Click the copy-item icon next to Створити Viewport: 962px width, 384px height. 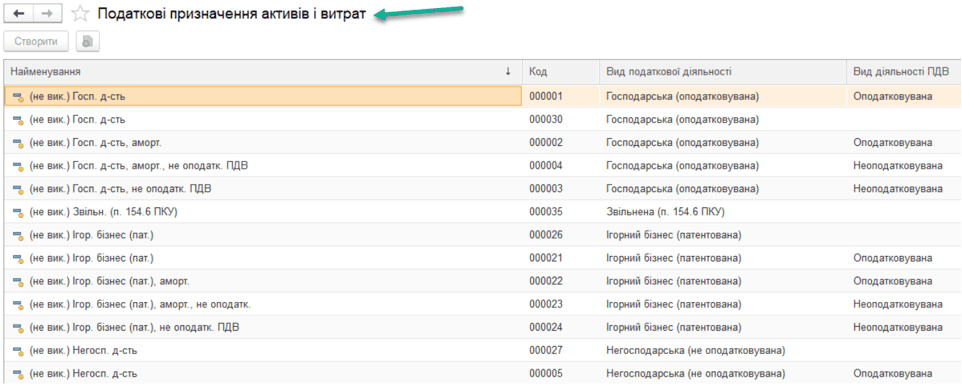coord(88,42)
